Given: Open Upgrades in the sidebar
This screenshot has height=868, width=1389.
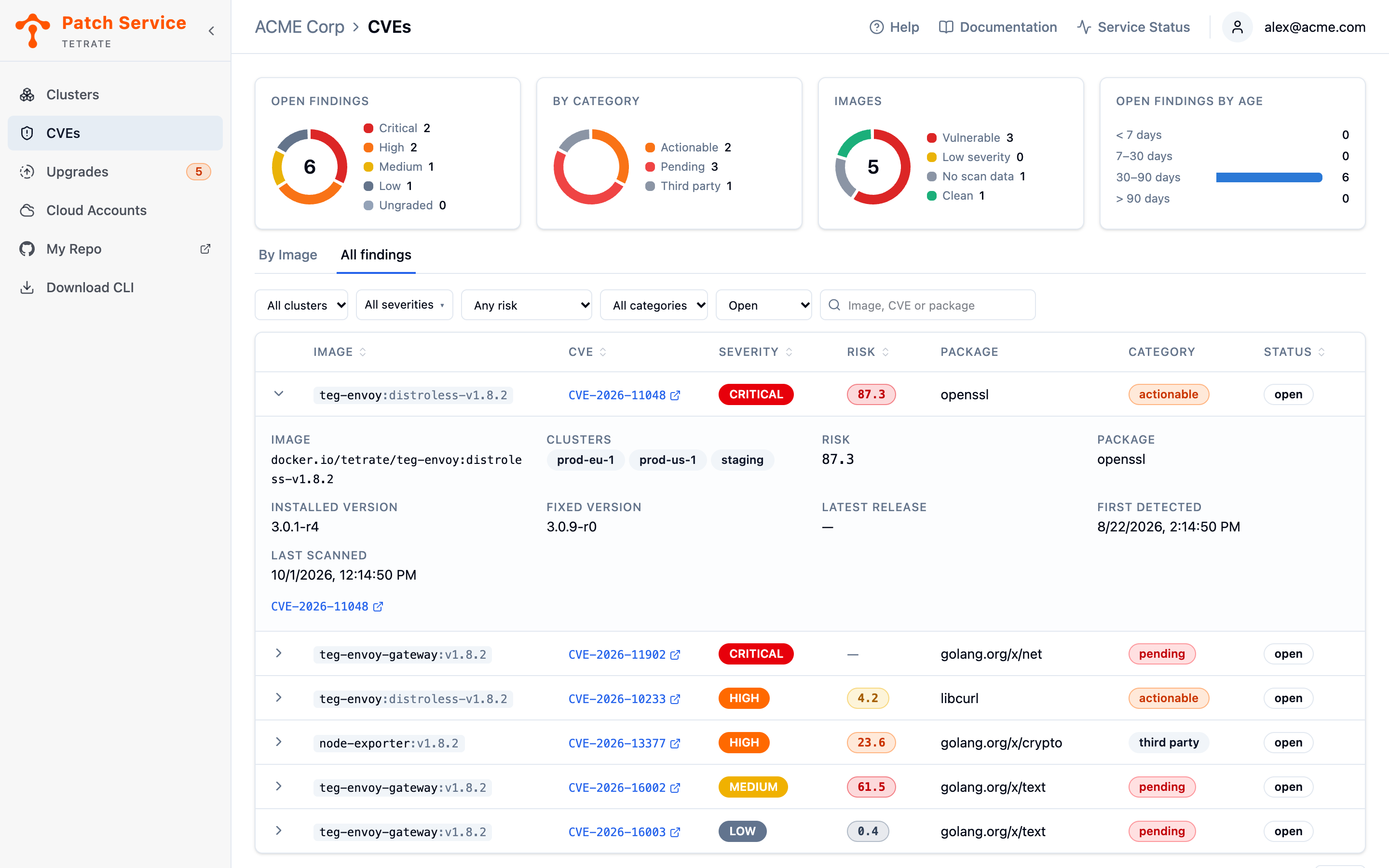Looking at the screenshot, I should (x=115, y=172).
